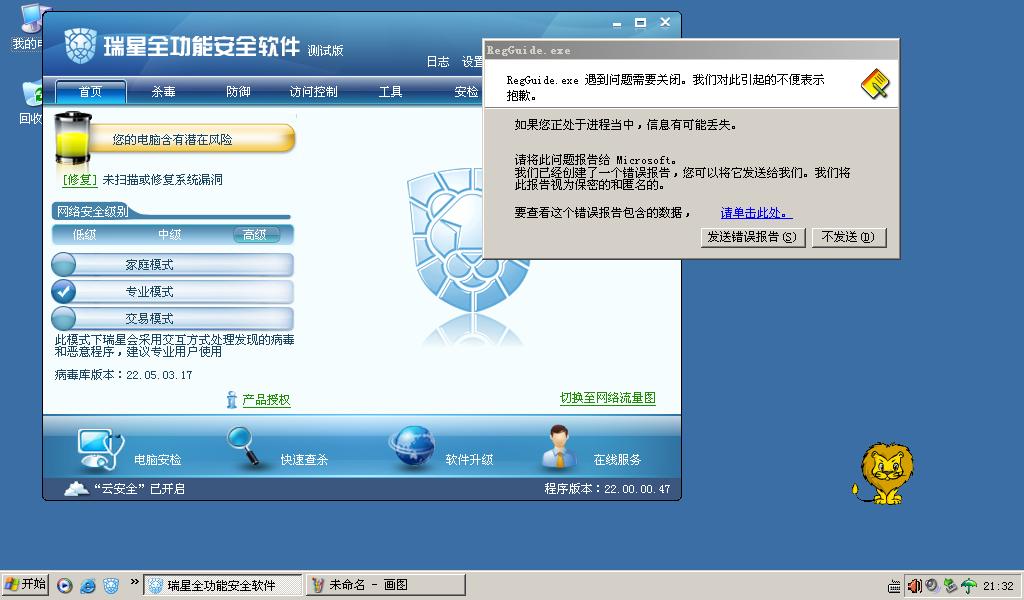Click the Rising lion desktop mascot
The image size is (1024, 600).
point(884,473)
